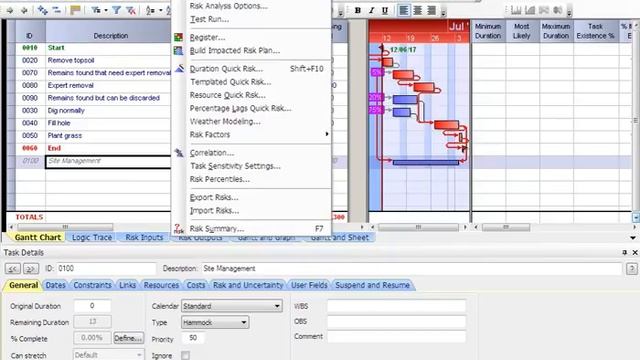Viewport: 640px width, 360px height.
Task: Open the Dates tab in Task Details
Action: pyautogui.click(x=56, y=285)
